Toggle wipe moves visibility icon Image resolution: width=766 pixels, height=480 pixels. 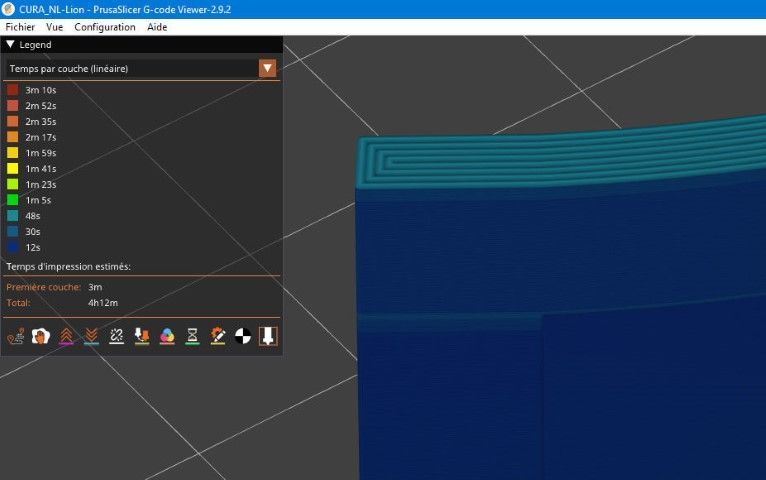[41, 336]
